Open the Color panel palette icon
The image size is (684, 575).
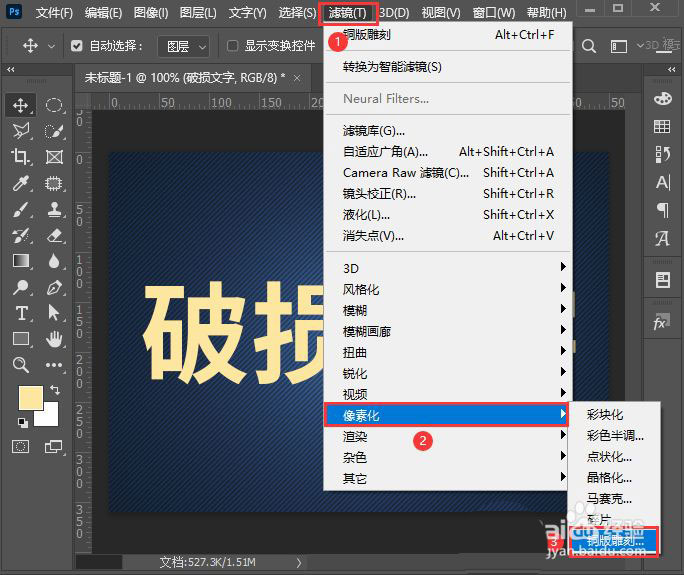point(663,99)
